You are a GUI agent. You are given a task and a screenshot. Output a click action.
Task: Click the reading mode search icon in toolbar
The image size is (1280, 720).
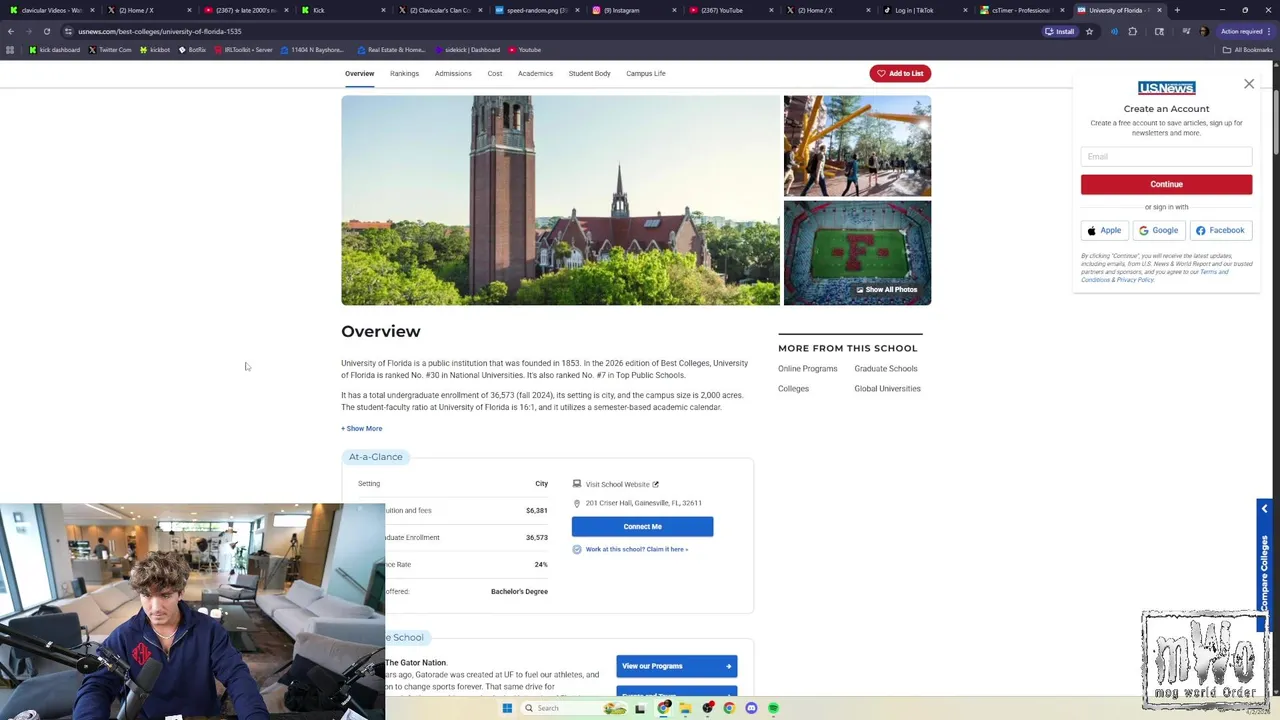1159,31
